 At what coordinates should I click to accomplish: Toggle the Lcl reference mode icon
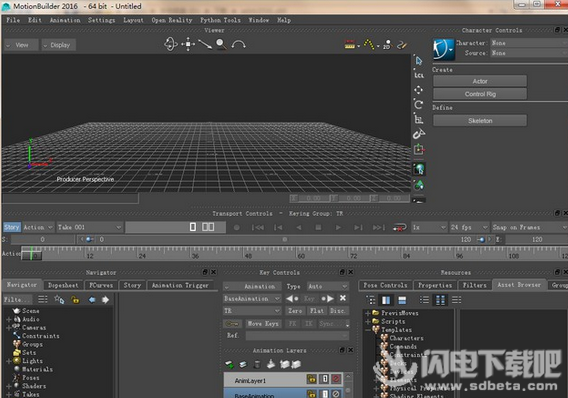point(419,75)
